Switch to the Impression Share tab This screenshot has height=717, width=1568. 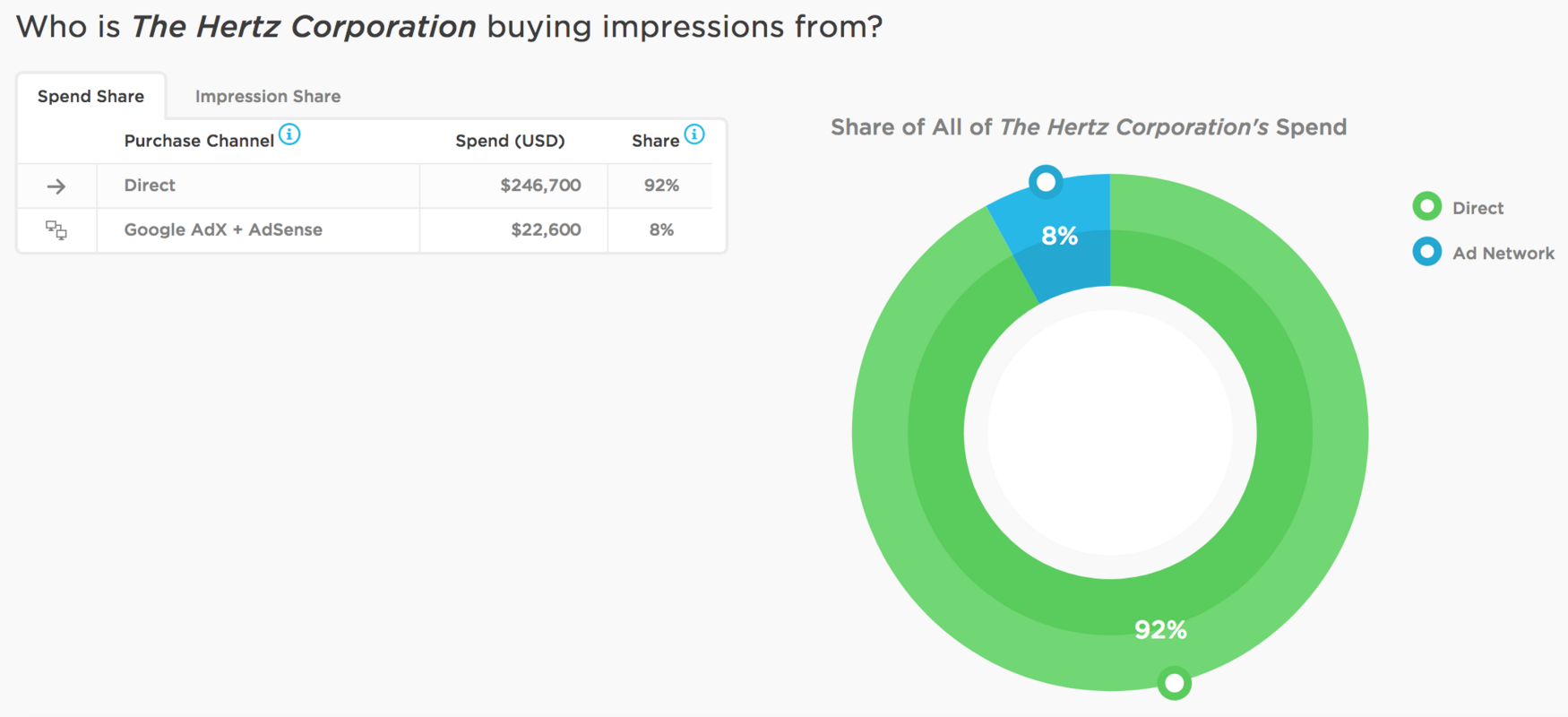point(267,96)
